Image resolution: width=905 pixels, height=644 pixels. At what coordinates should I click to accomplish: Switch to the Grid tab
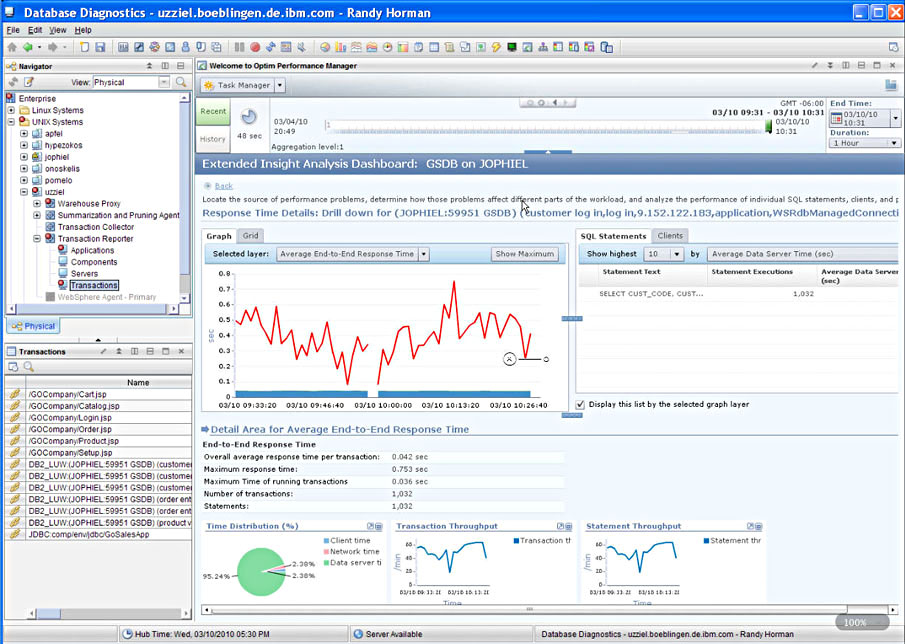click(x=251, y=236)
